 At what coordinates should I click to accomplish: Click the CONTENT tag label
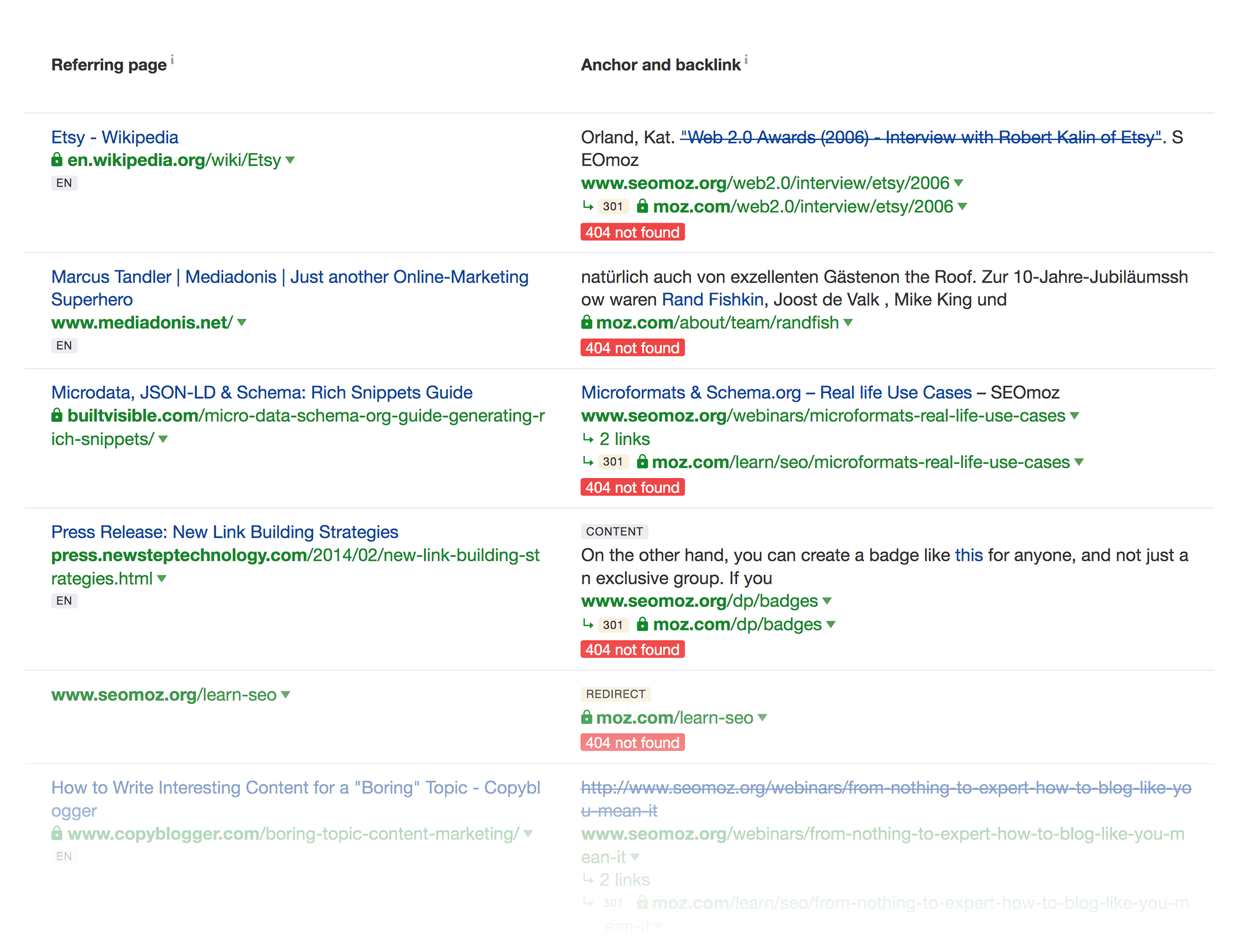click(615, 532)
